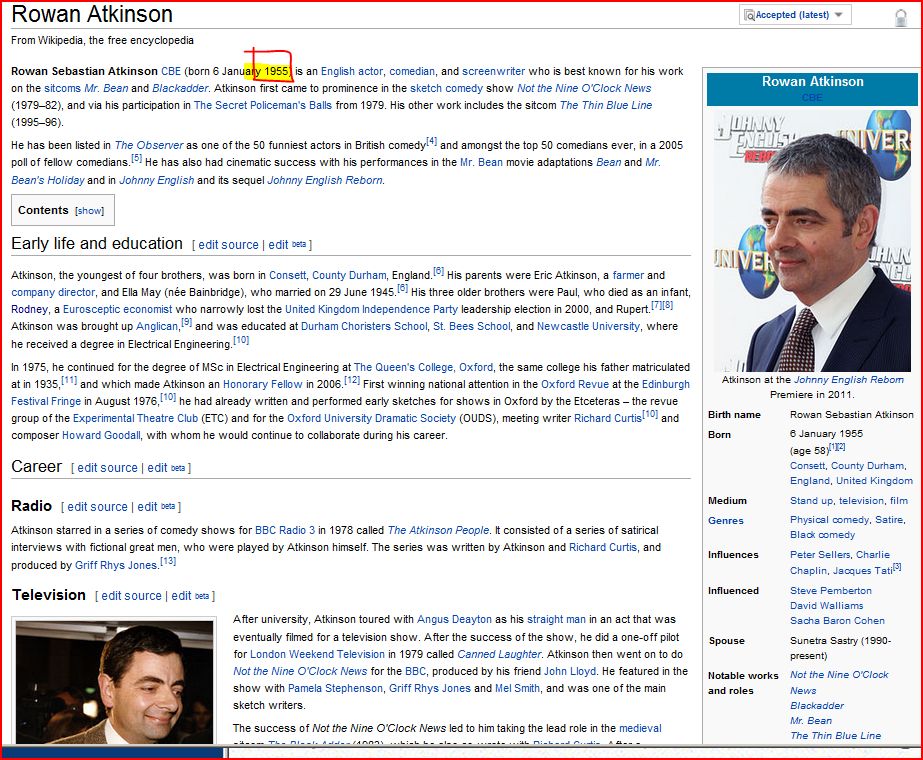This screenshot has height=760, width=923.
Task: Open Griff Rhys Jones link in Radio section
Action: tap(116, 565)
